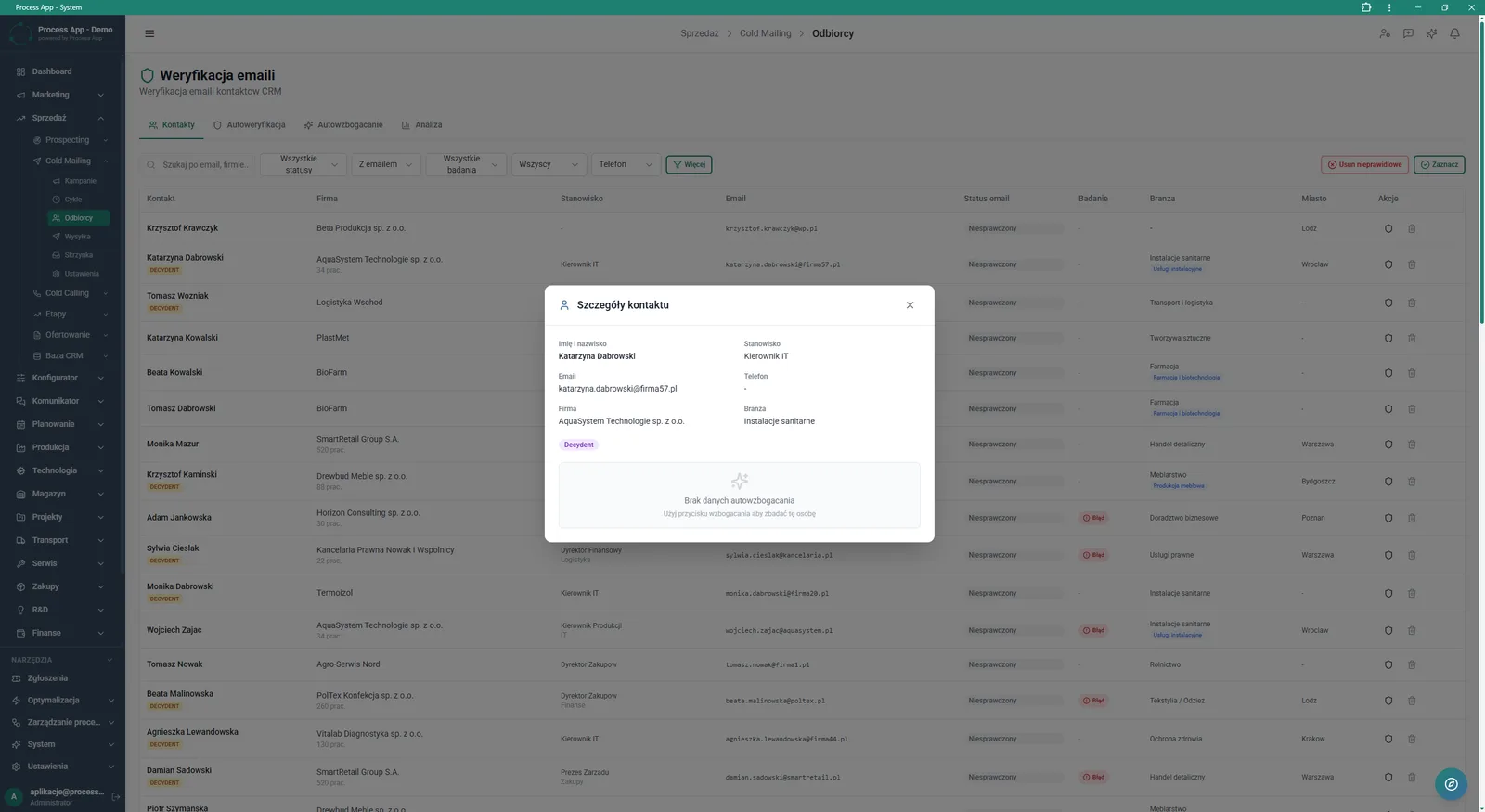This screenshot has width=1485, height=812.
Task: Expand the Cold Calling submenu
Action: 70,293
